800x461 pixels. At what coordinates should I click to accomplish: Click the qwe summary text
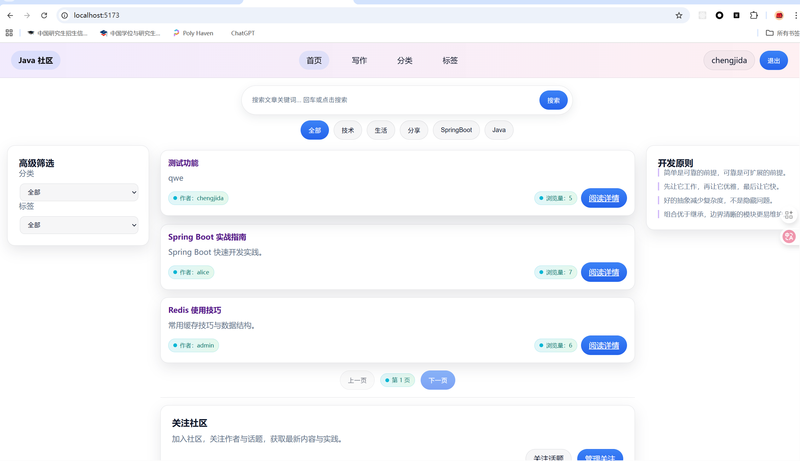pyautogui.click(x=176, y=178)
